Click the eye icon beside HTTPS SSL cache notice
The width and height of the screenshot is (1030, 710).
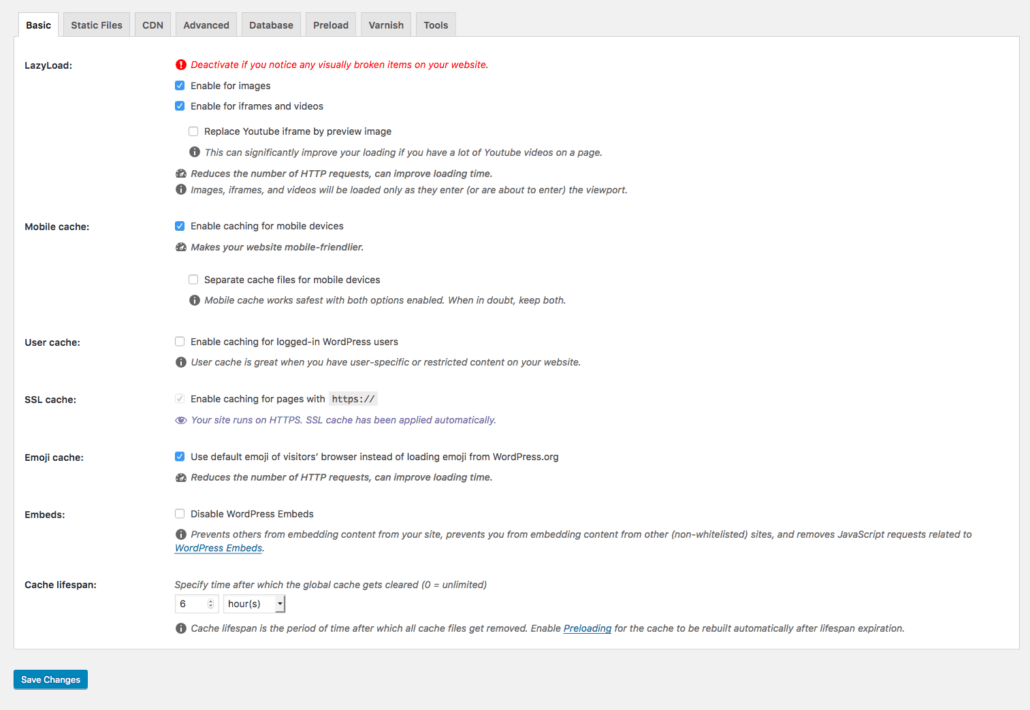coord(181,420)
